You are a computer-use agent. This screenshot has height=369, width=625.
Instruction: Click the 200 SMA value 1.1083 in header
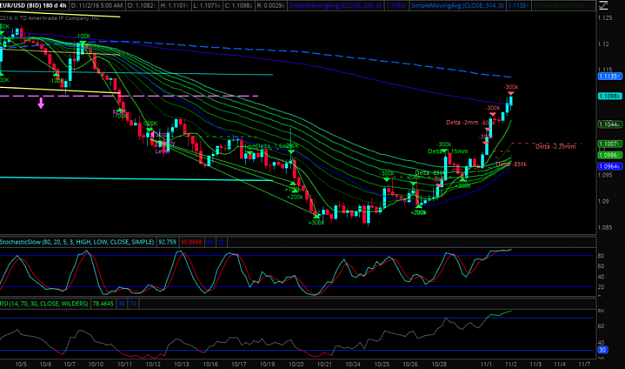coord(396,6)
